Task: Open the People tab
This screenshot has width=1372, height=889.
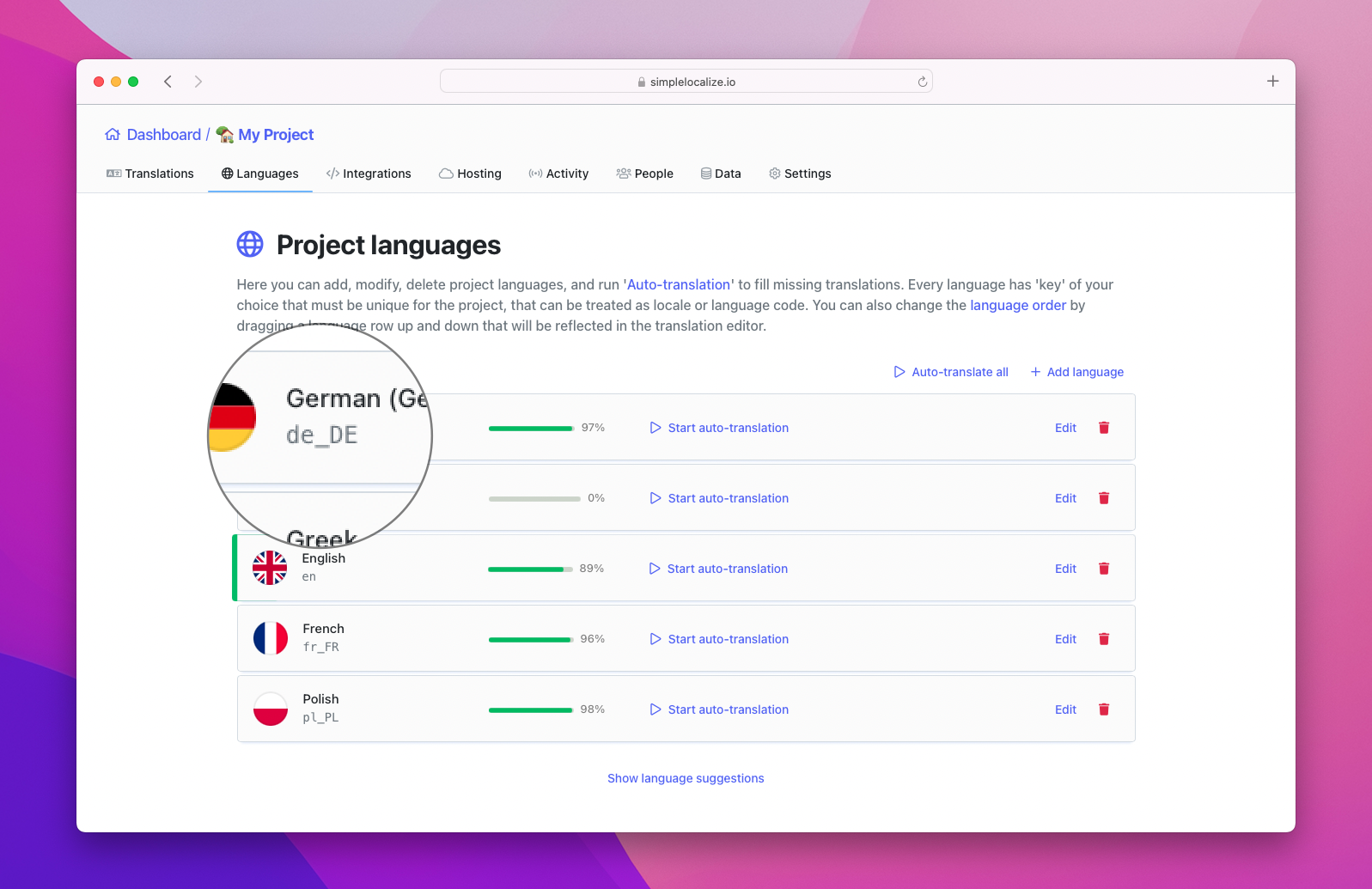Action: tap(645, 174)
